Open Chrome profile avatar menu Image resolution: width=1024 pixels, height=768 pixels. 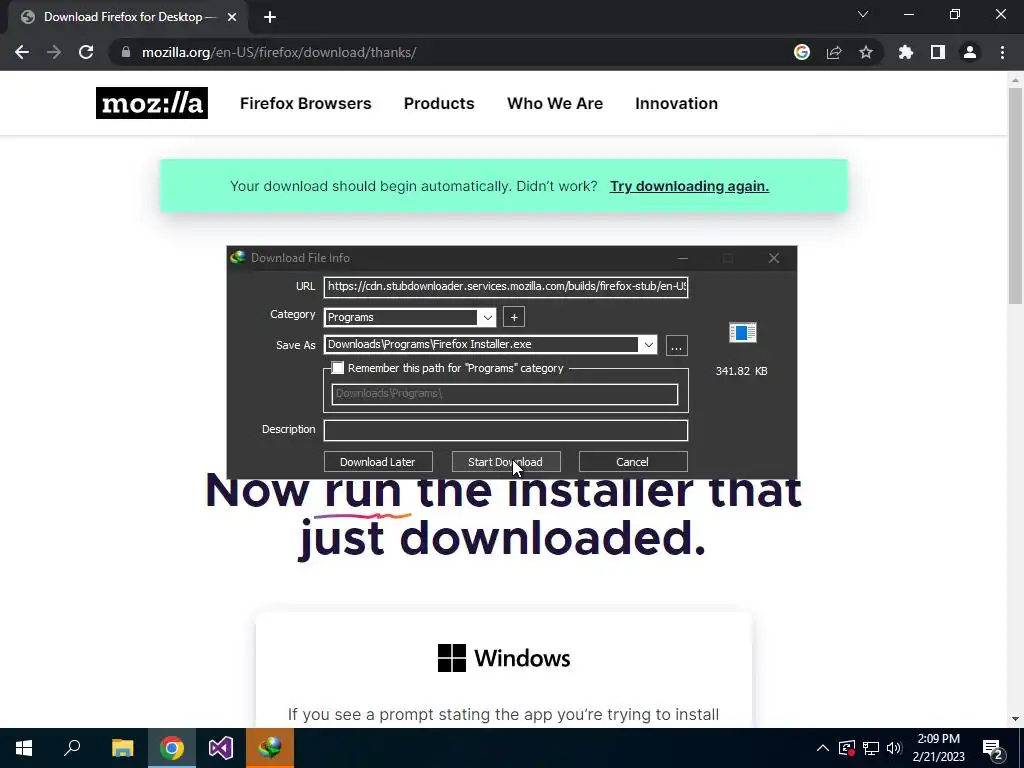(970, 52)
